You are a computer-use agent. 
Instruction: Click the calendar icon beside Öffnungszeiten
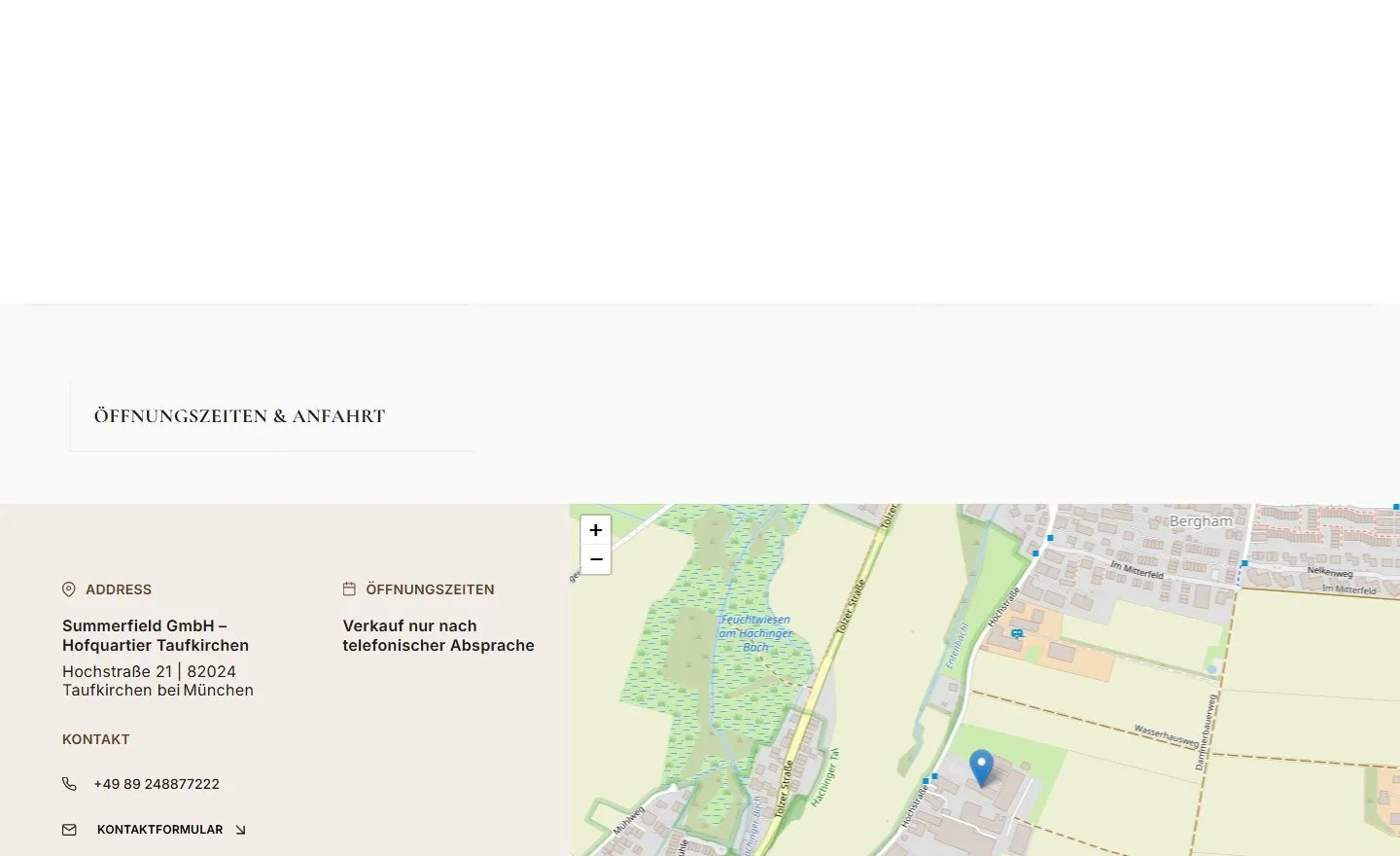349,588
